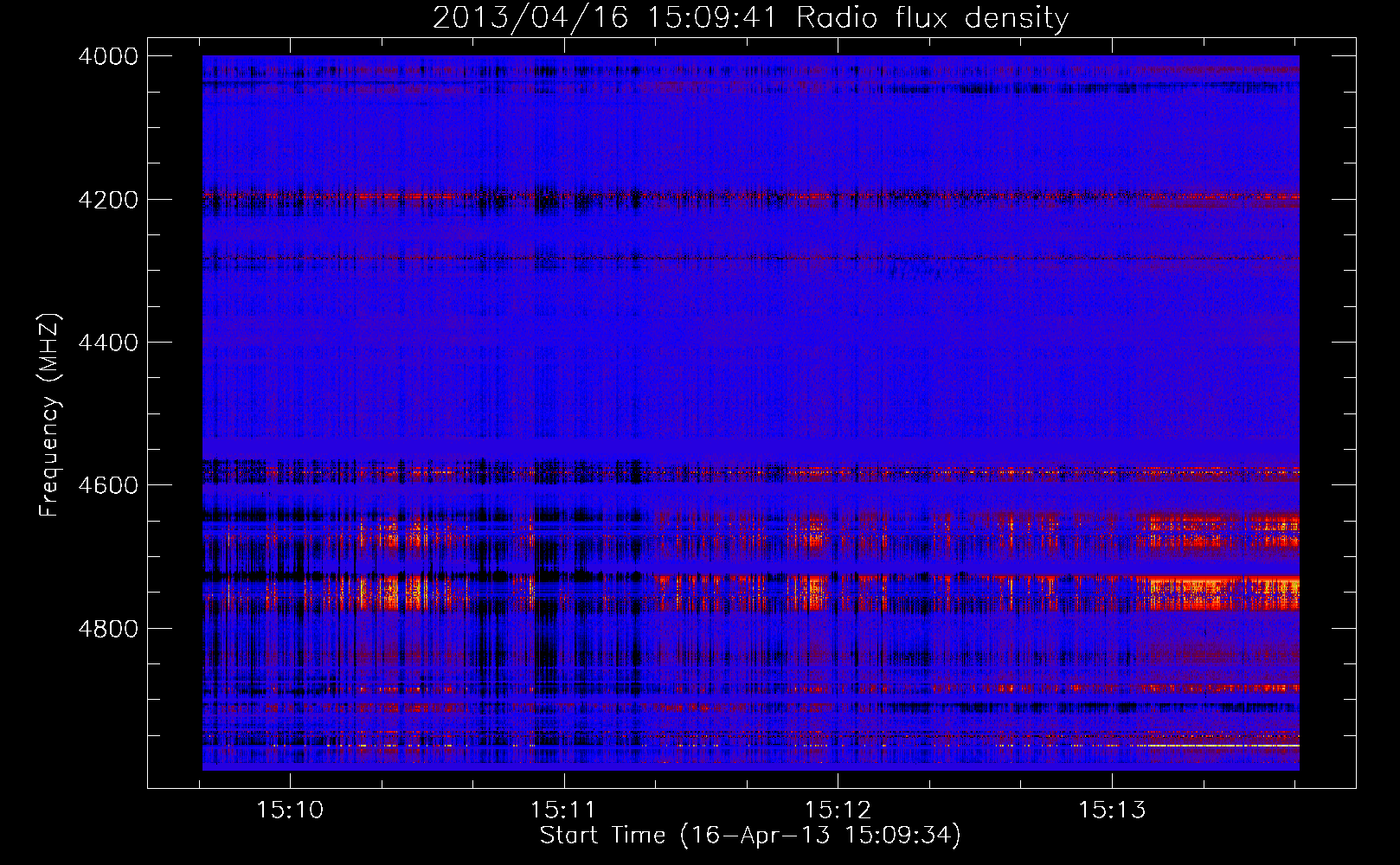Click the 15:12 time tick label

pos(838,810)
